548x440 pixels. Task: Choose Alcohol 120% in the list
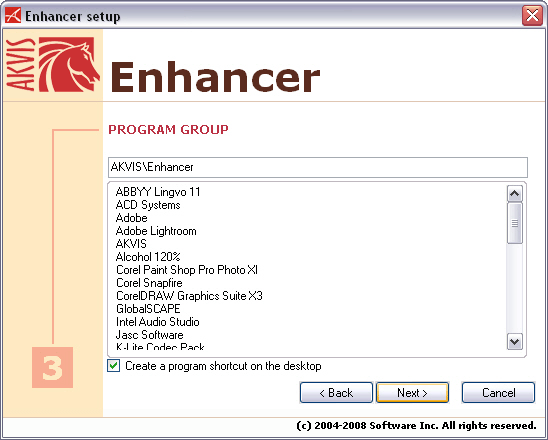click(148, 257)
